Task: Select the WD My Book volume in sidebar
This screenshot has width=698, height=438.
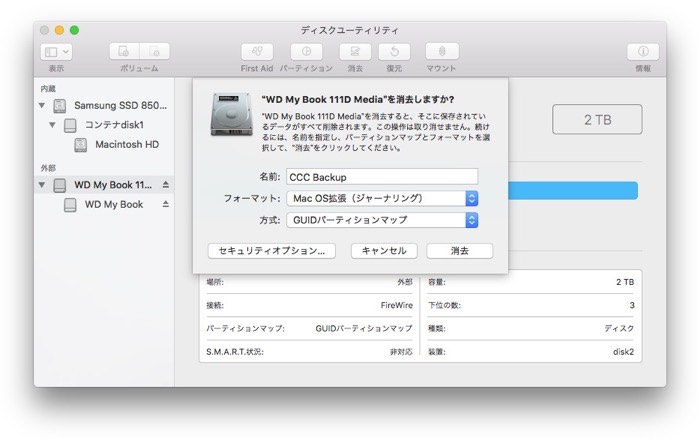Action: coord(114,204)
